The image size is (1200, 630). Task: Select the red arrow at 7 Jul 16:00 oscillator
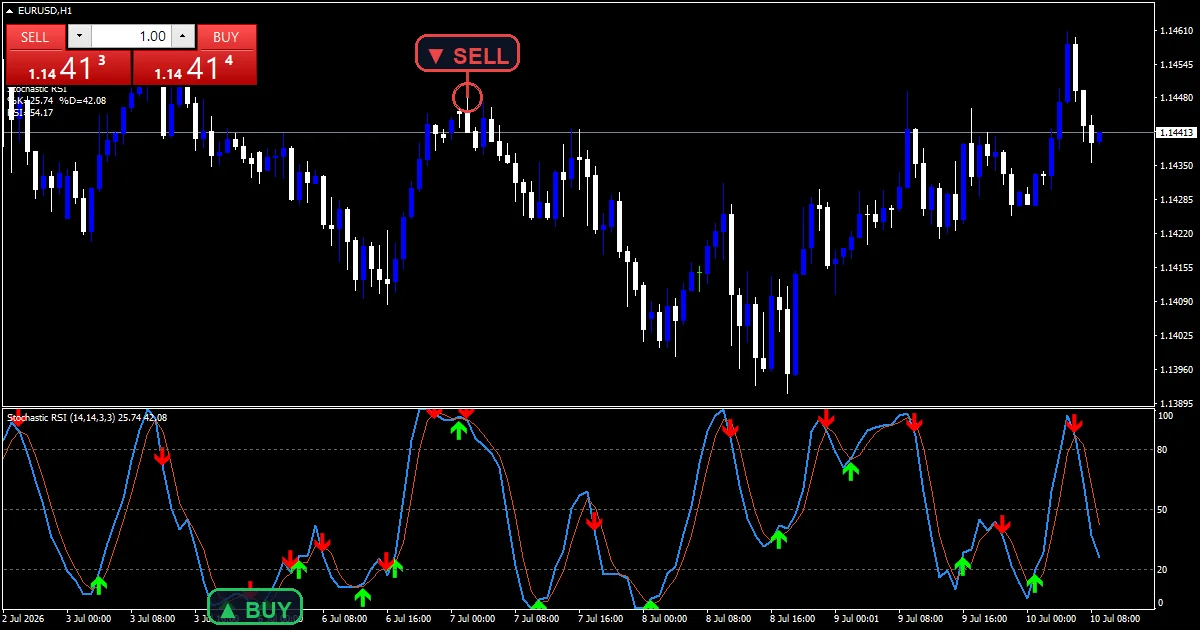594,520
